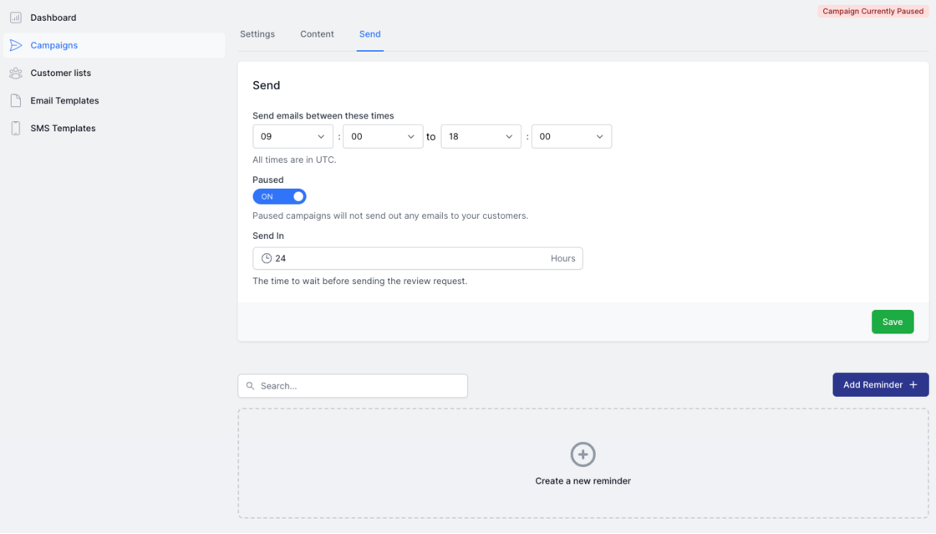The image size is (936, 534).
Task: Expand the end hour dropdown showing 18
Action: [x=480, y=136]
